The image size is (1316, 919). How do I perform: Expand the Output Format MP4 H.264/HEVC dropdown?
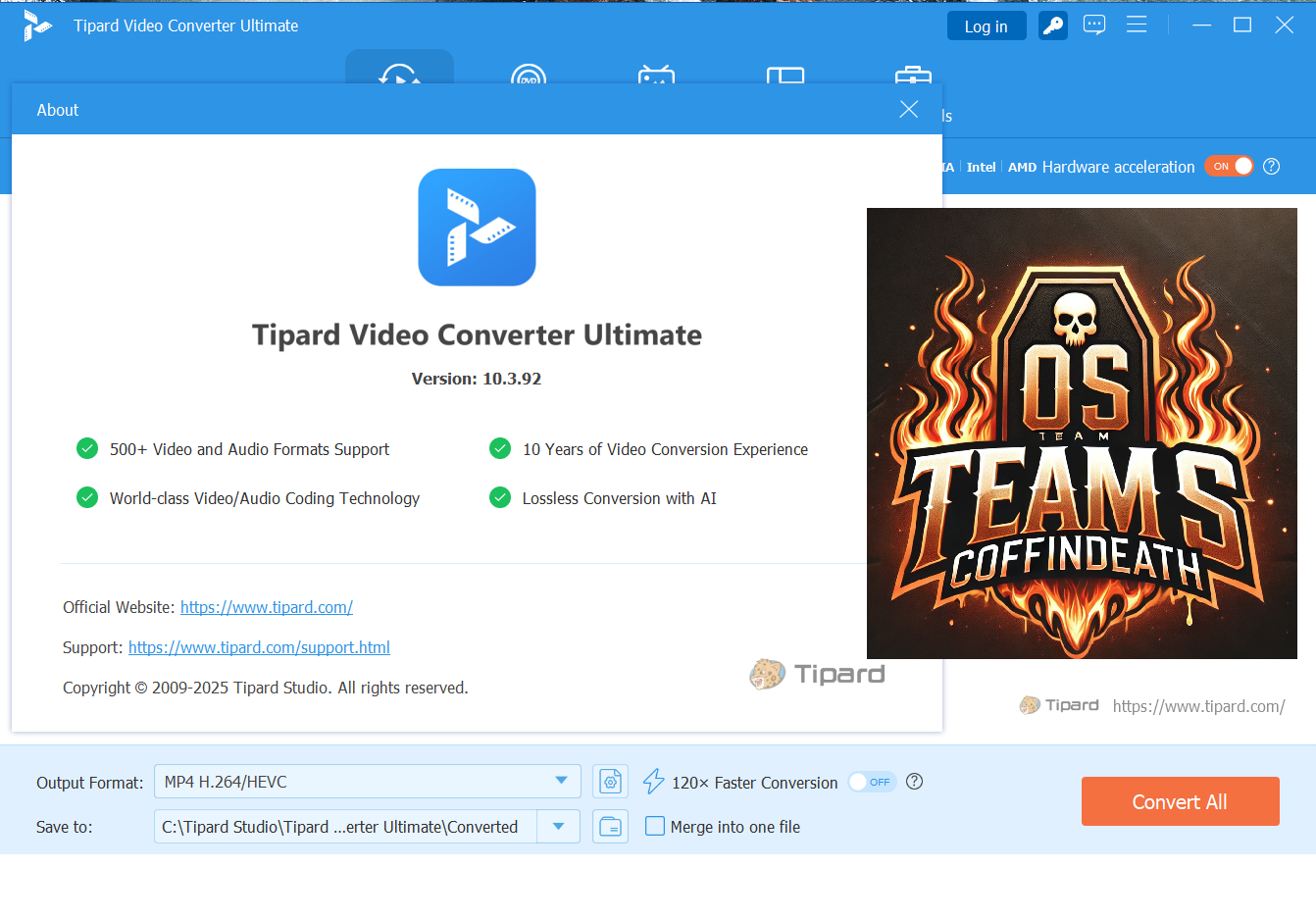click(368, 782)
